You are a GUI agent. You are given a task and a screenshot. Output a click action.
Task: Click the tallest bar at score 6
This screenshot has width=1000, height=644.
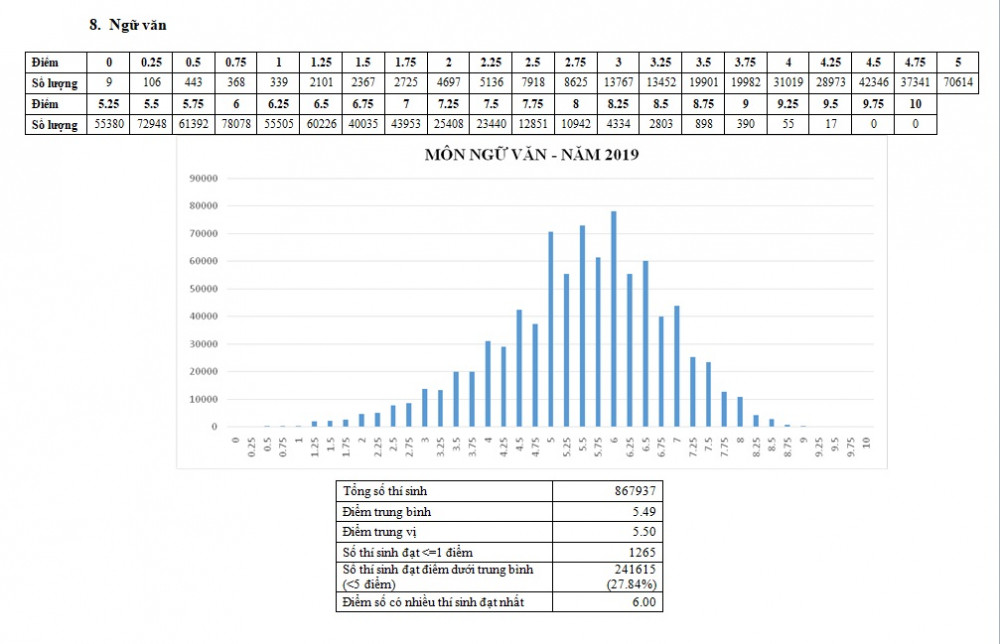(x=613, y=319)
